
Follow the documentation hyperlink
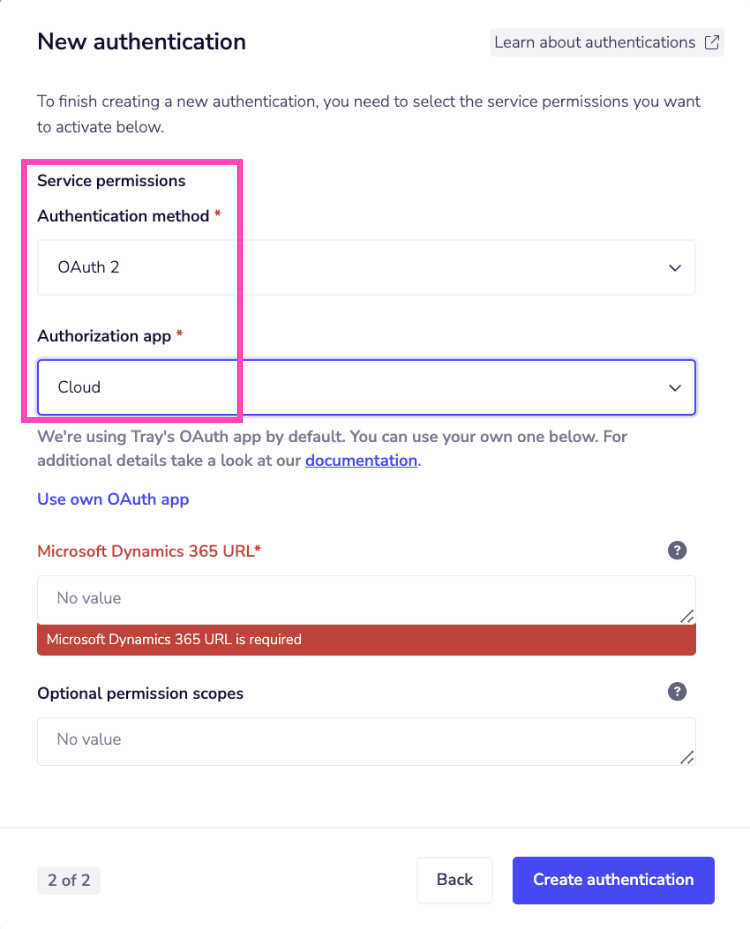361,461
